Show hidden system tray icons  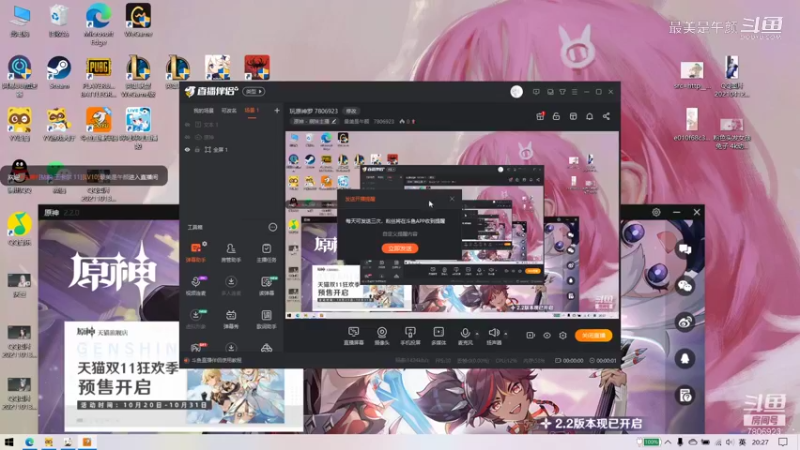(x=667, y=442)
